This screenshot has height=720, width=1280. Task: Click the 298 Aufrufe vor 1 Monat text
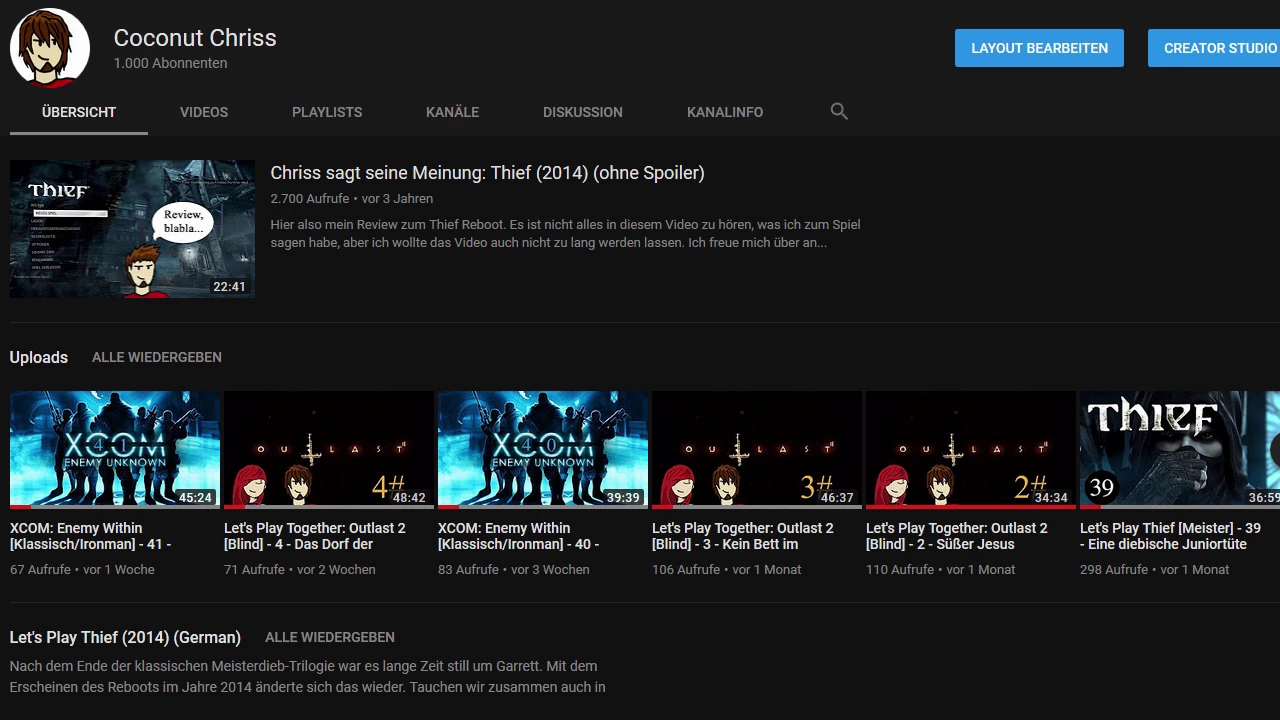pos(1155,569)
